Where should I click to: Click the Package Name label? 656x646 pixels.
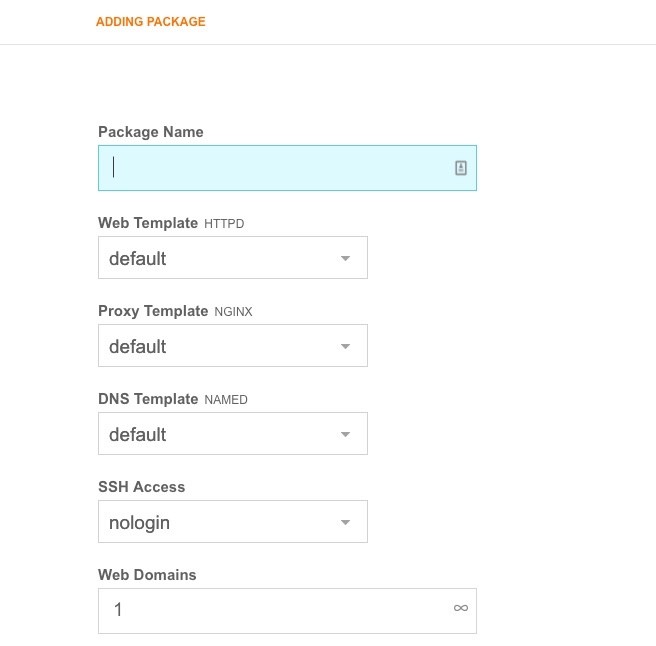151,132
